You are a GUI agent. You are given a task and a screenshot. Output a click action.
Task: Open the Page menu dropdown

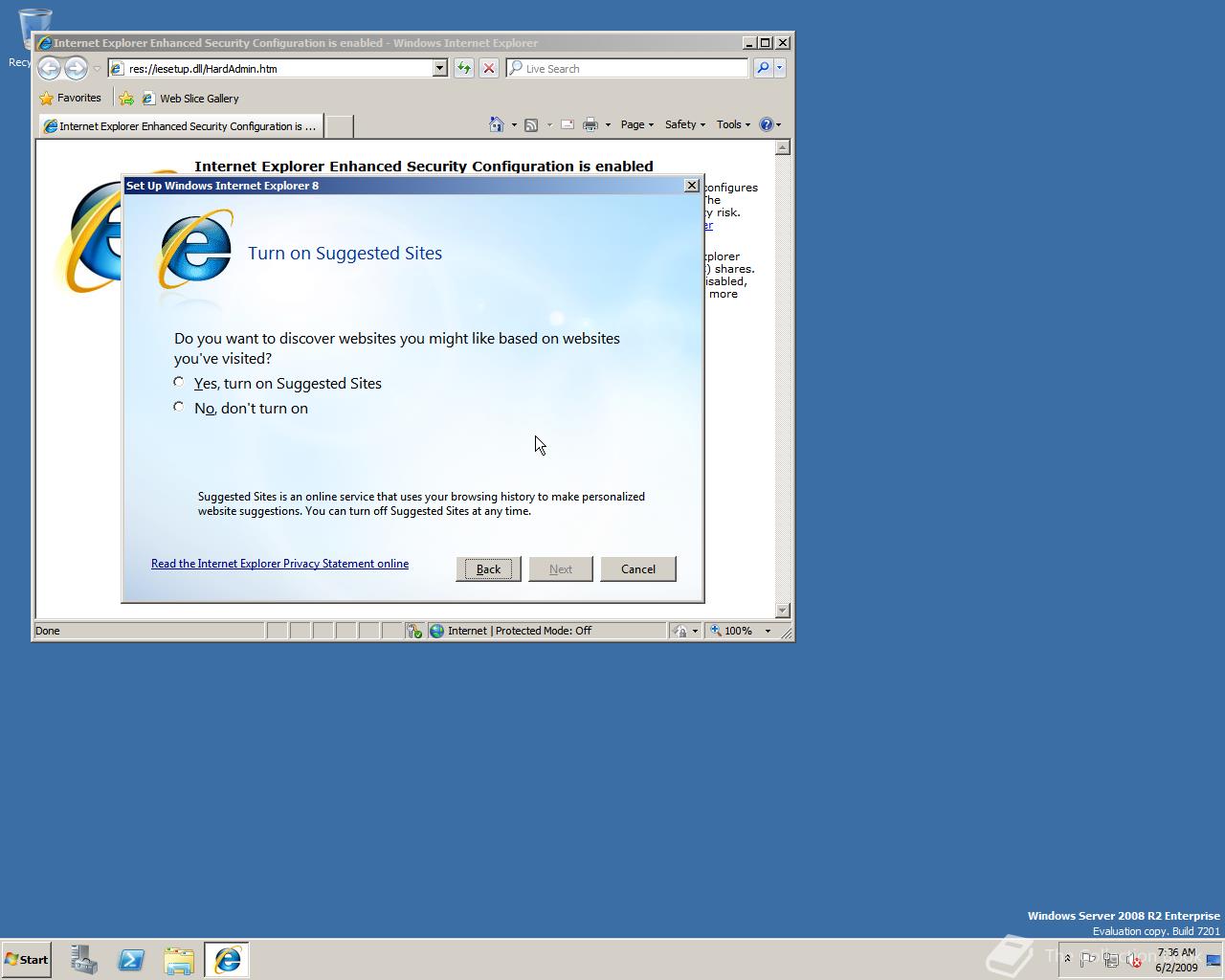[636, 124]
